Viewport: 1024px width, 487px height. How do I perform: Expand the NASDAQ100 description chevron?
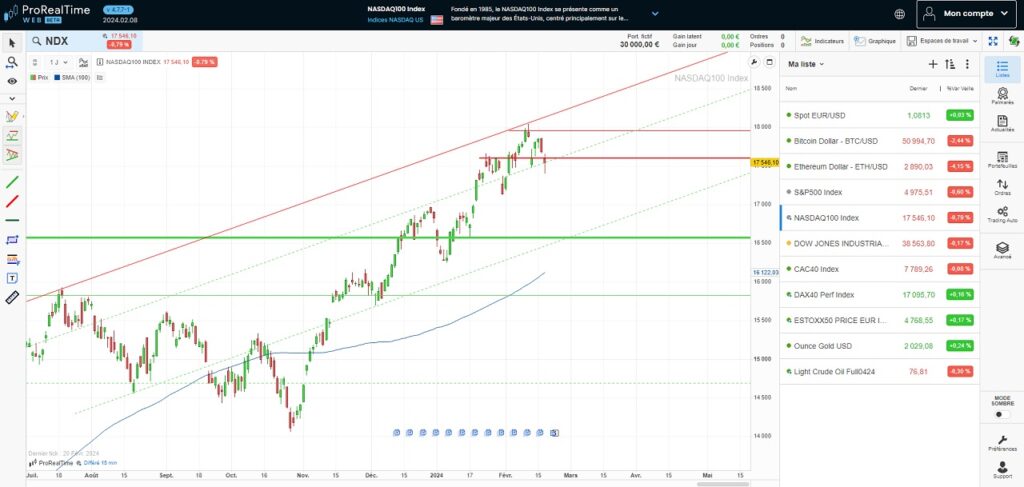655,13
